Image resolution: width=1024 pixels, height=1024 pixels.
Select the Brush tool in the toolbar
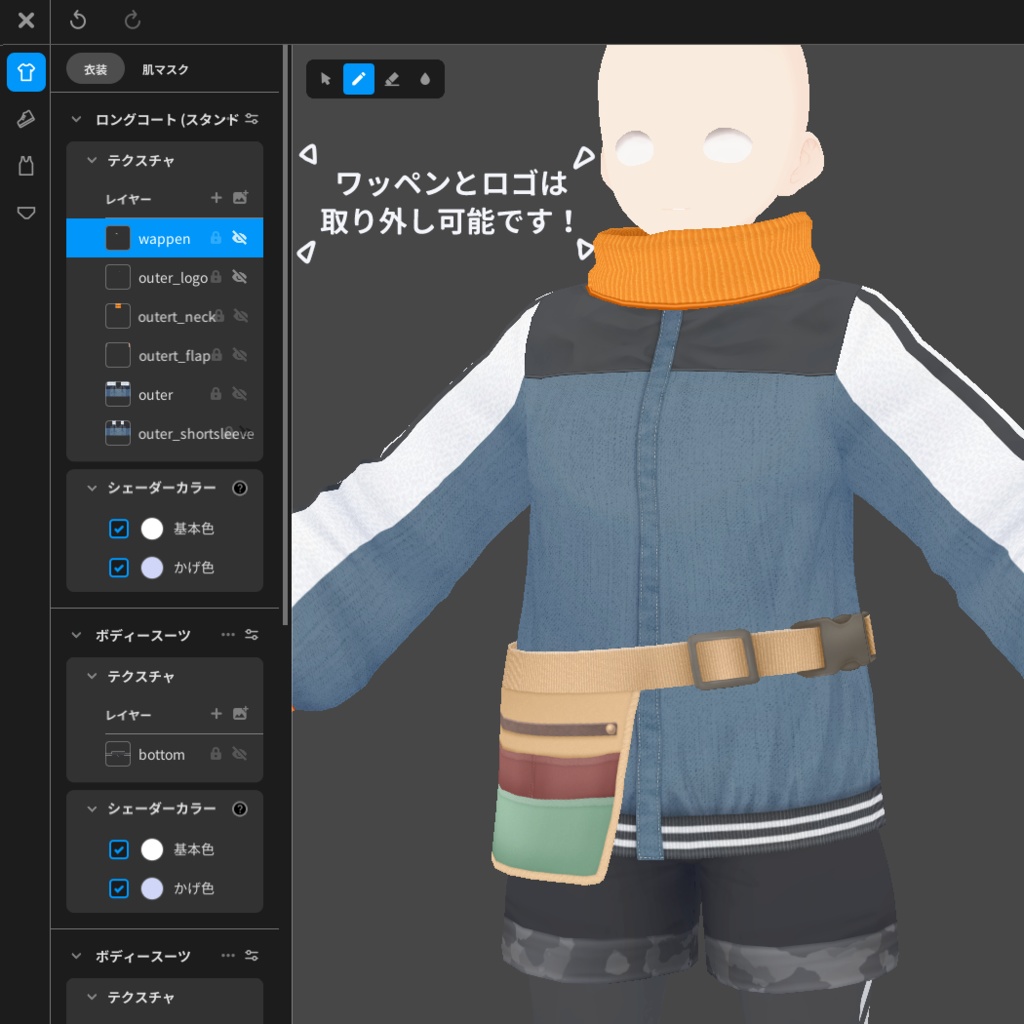[x=359, y=79]
